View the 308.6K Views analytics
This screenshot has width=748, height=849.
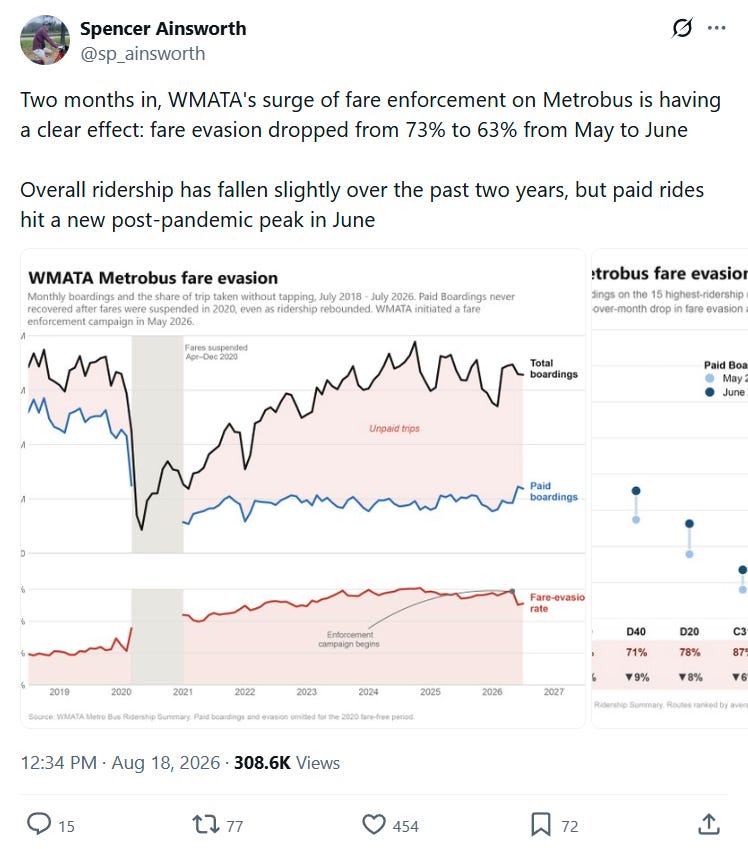pyautogui.click(x=287, y=762)
